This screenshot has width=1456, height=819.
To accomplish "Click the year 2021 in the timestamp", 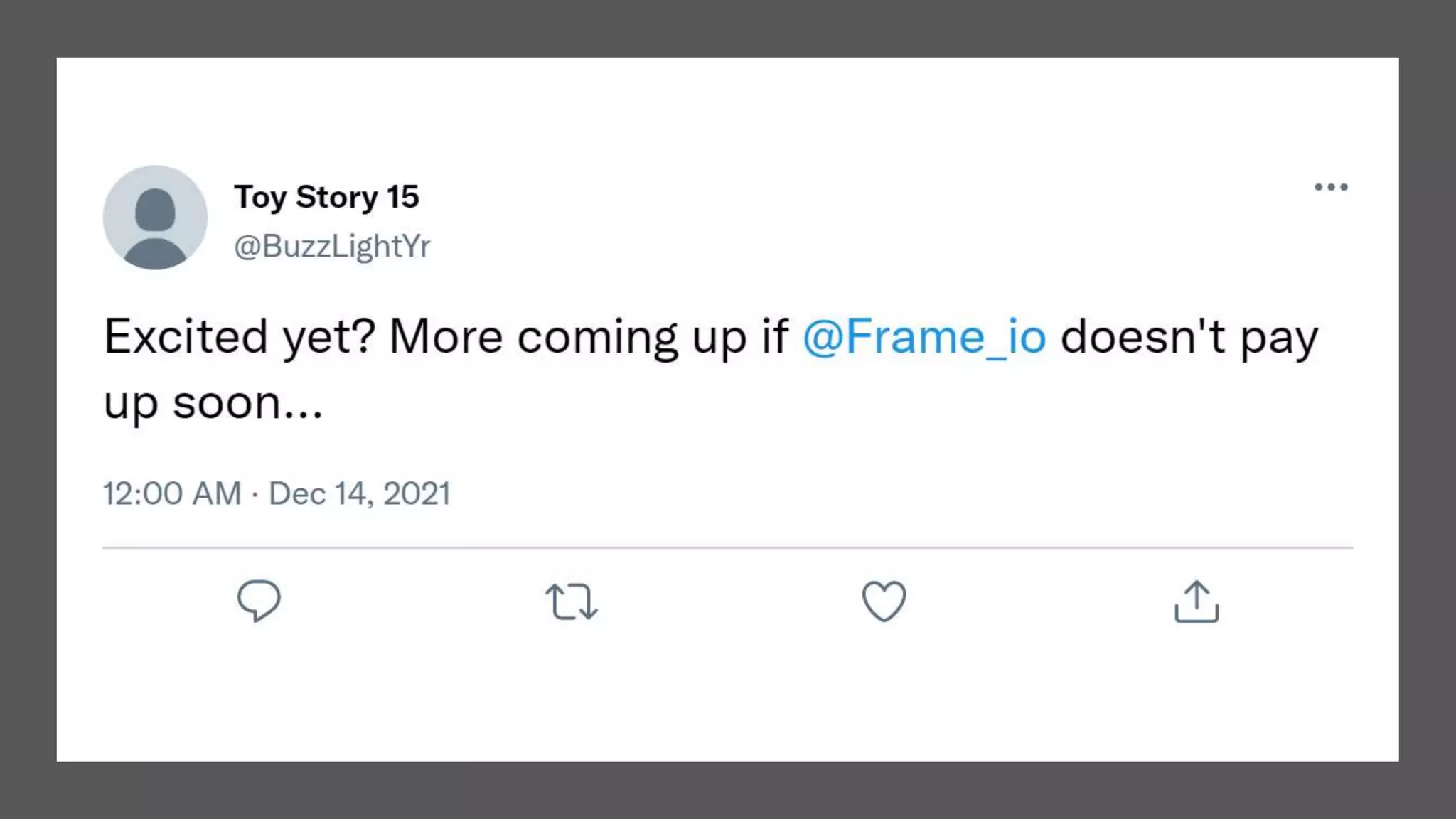I will [x=417, y=493].
